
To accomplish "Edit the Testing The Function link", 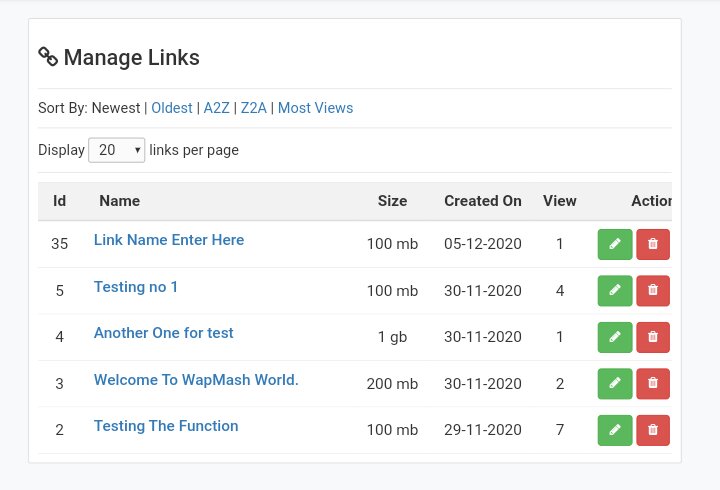I will point(615,430).
